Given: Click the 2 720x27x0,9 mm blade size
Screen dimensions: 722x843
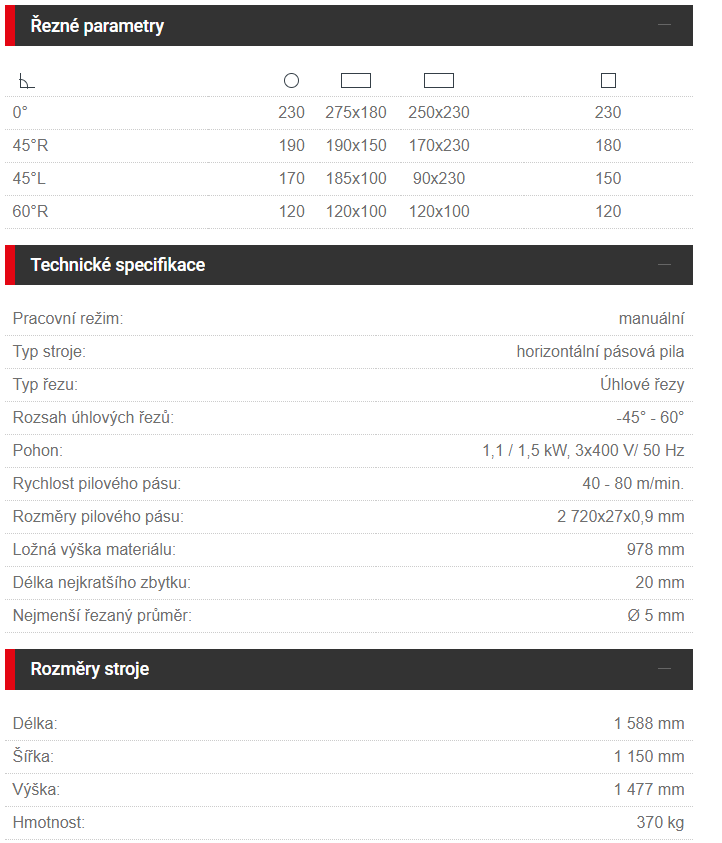Looking at the screenshot, I should coord(621,517).
